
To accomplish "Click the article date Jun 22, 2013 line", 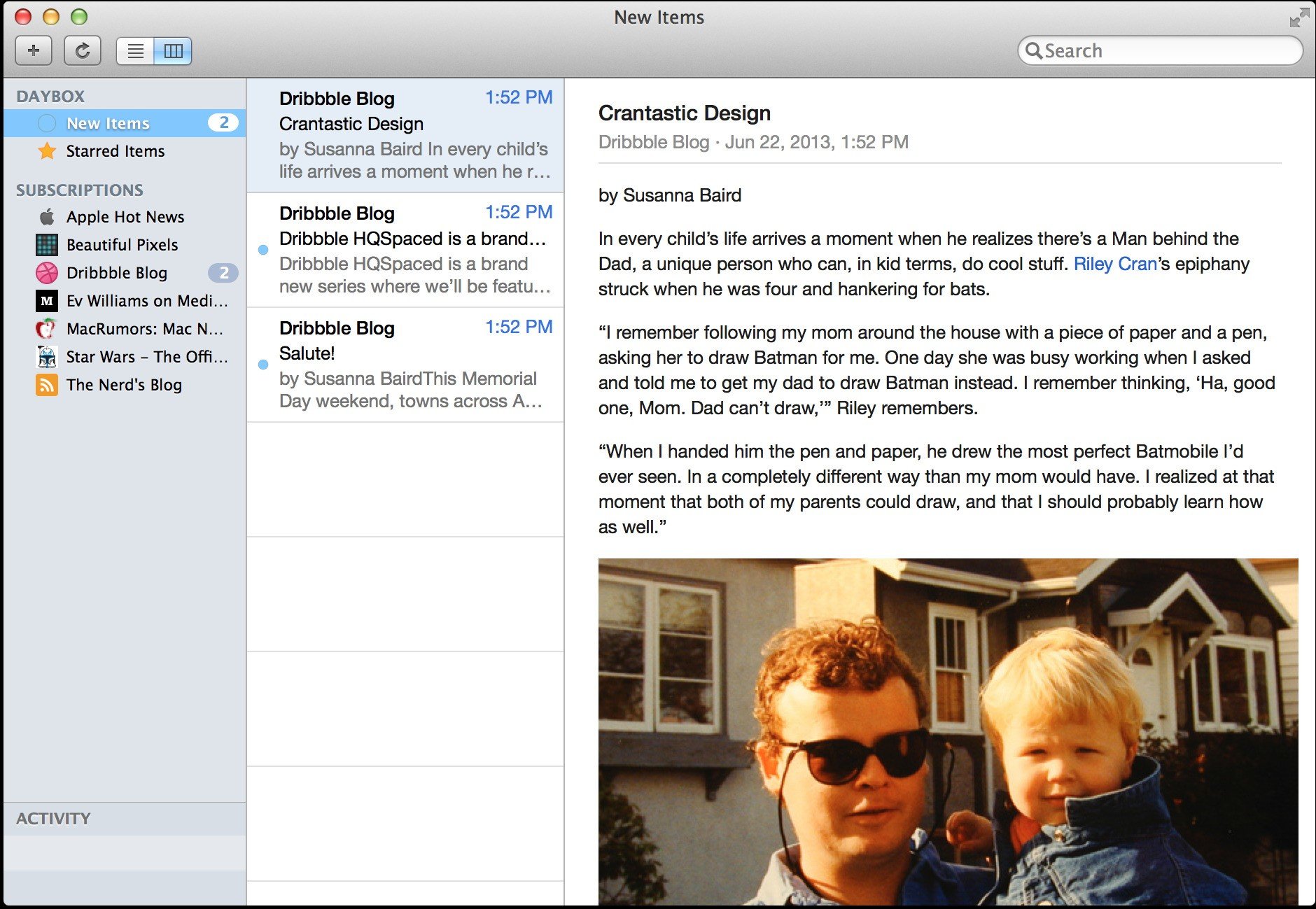I will pyautogui.click(x=753, y=142).
